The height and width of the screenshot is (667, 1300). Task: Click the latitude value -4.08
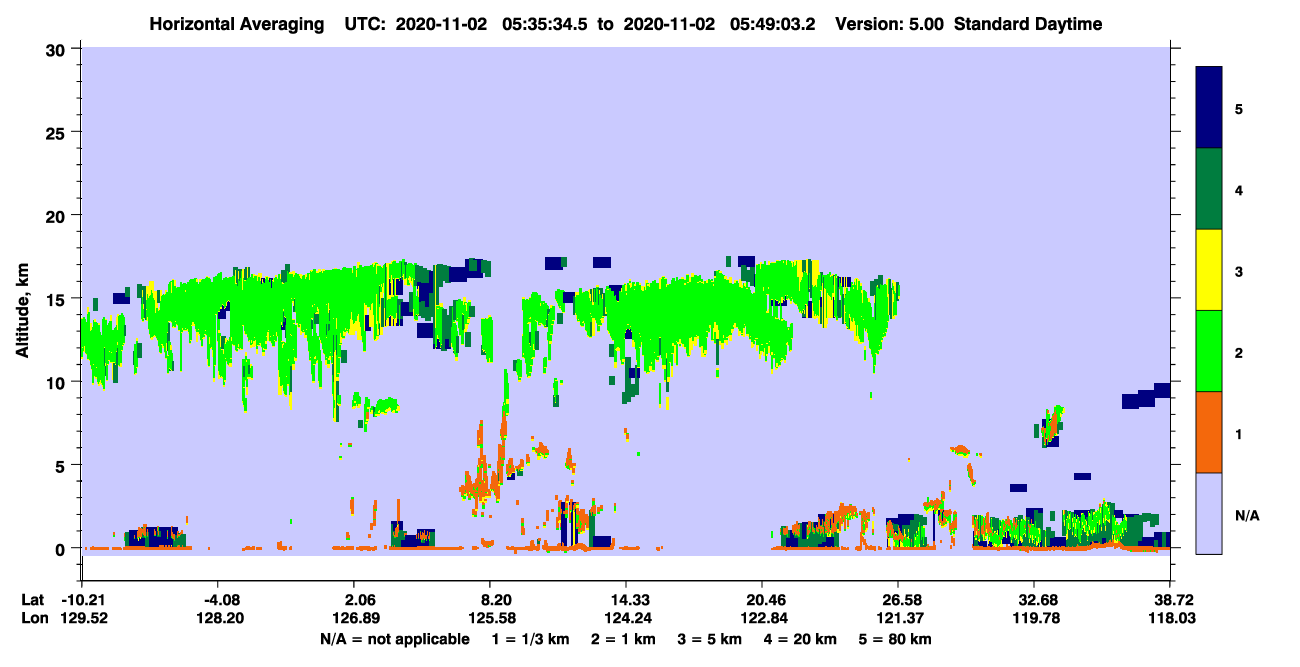pos(220,600)
